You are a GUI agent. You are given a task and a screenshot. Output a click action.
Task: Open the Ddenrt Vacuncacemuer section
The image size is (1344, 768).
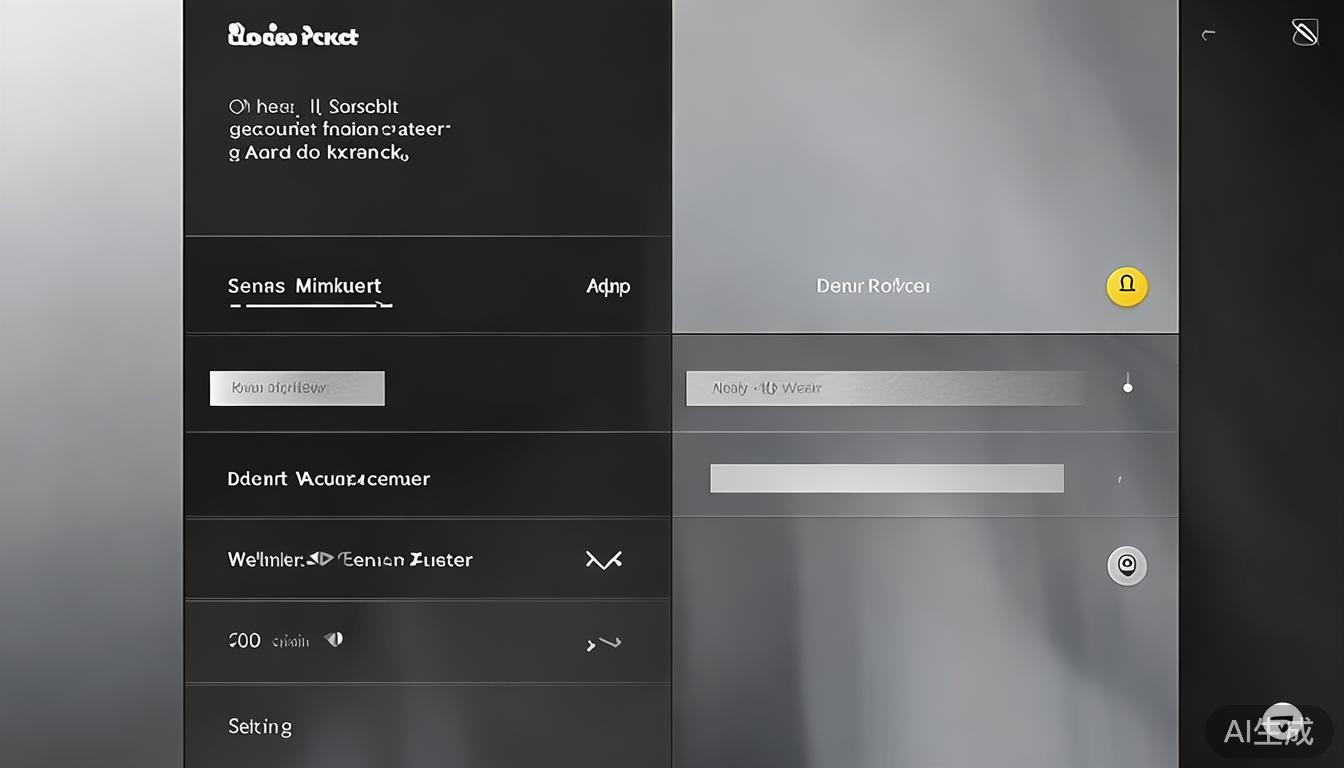tap(328, 479)
